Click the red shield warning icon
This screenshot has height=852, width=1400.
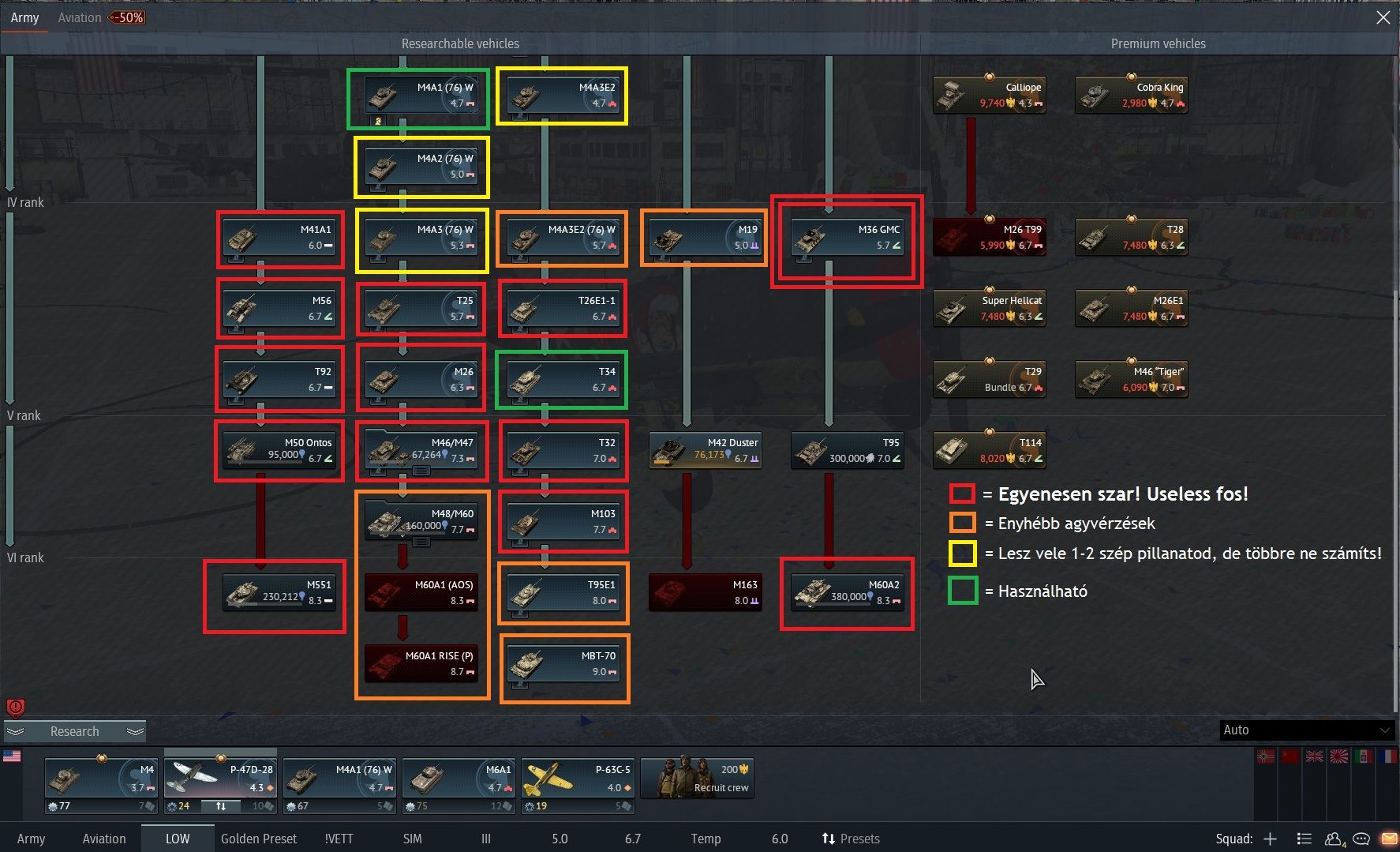15,707
